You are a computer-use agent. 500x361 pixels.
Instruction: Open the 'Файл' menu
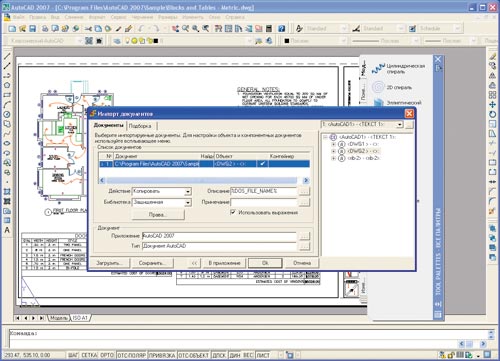[19, 17]
